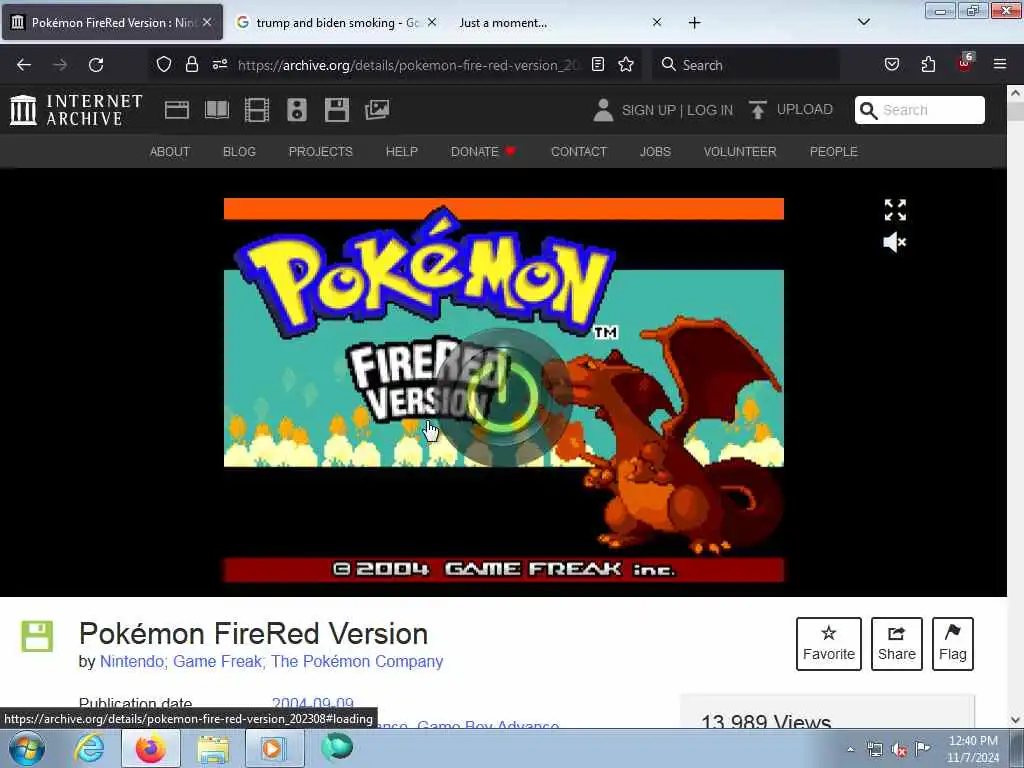The width and height of the screenshot is (1024, 768).
Task: Open the VOLUNTEER menu item
Action: click(740, 152)
